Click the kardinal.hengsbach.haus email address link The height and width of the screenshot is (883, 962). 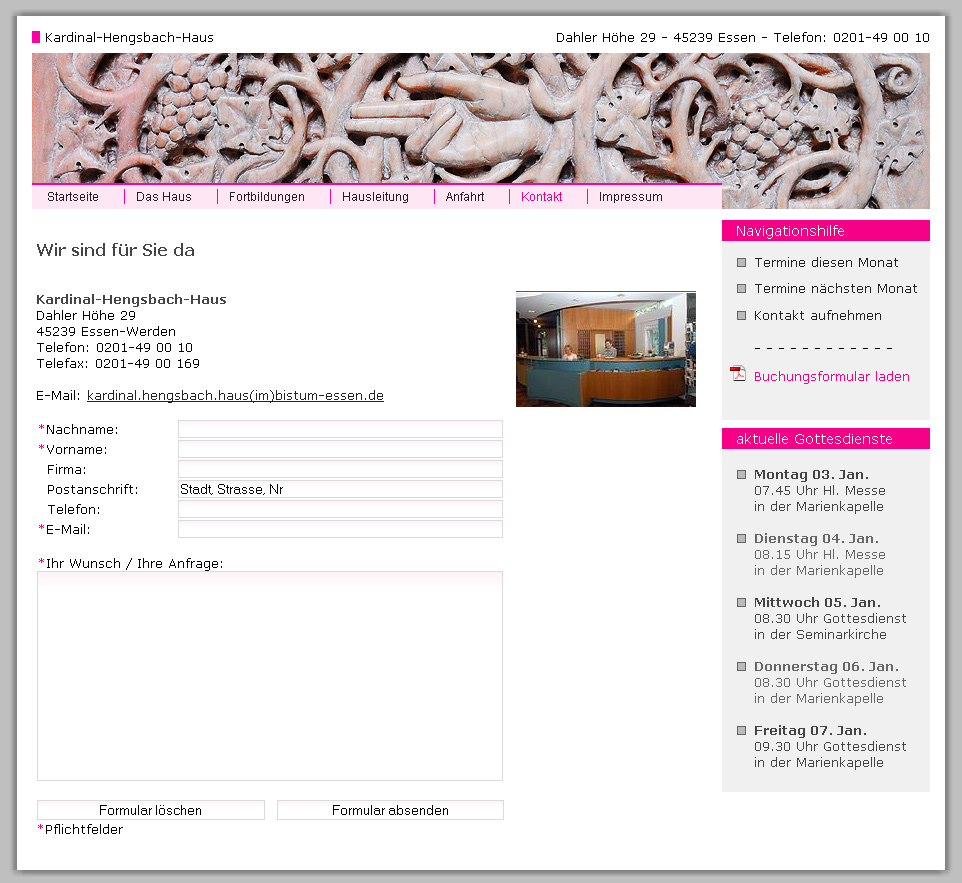coord(235,396)
